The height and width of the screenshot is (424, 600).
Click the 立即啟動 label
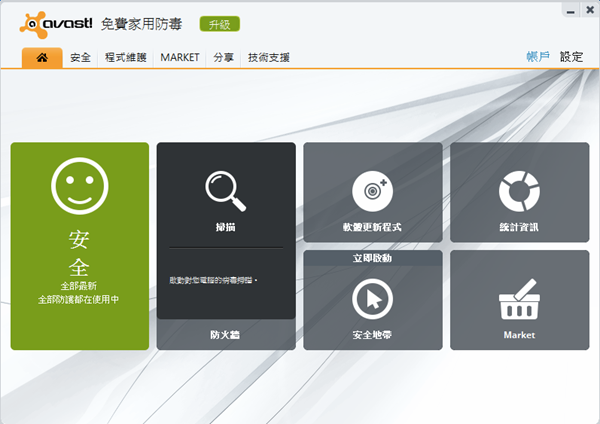[x=372, y=258]
